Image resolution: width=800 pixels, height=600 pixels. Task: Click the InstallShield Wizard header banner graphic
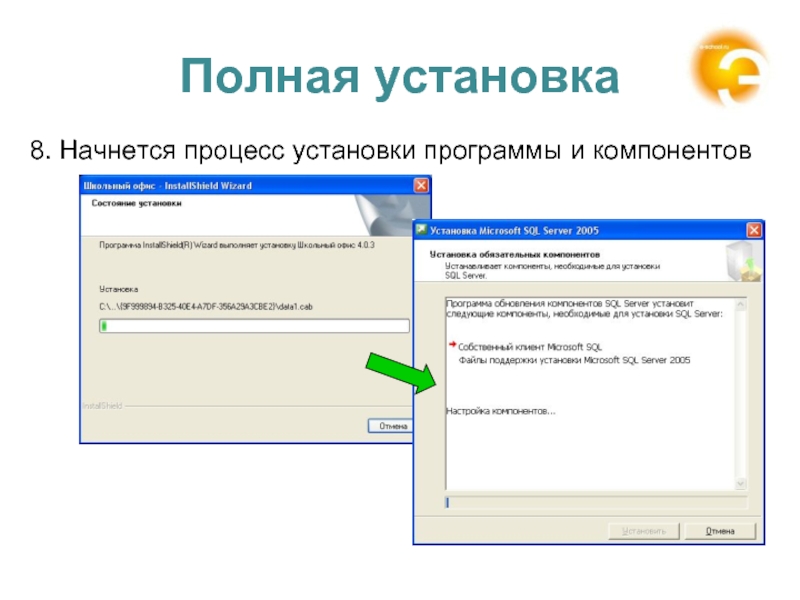393,214
